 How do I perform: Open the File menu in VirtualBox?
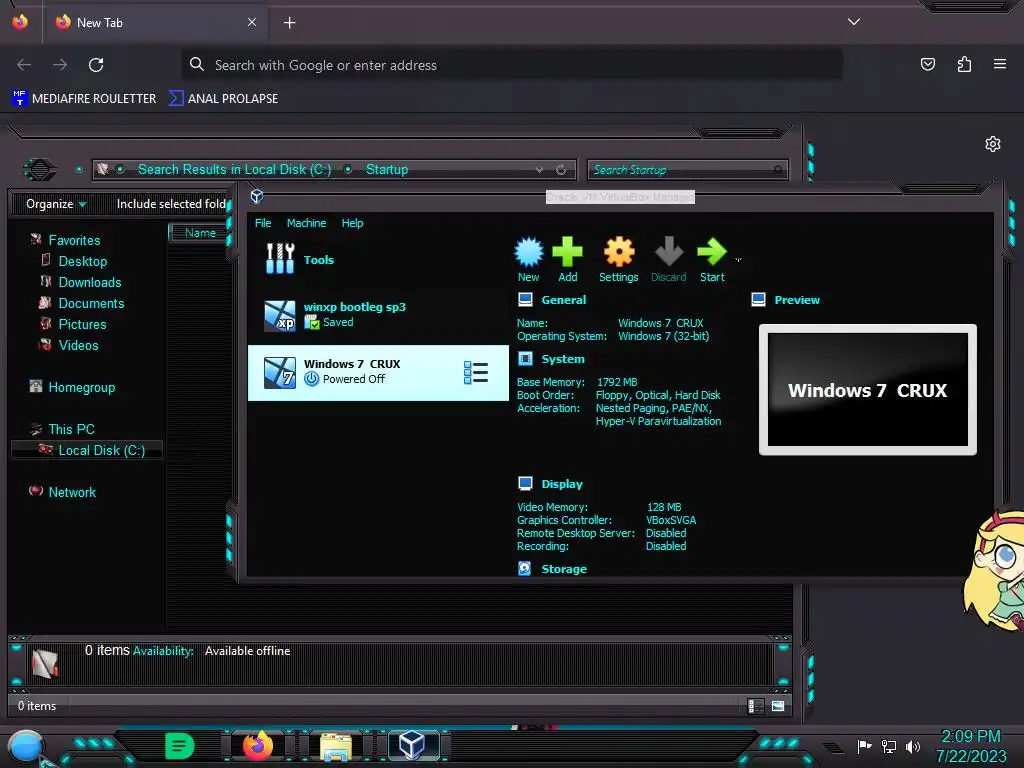263,223
